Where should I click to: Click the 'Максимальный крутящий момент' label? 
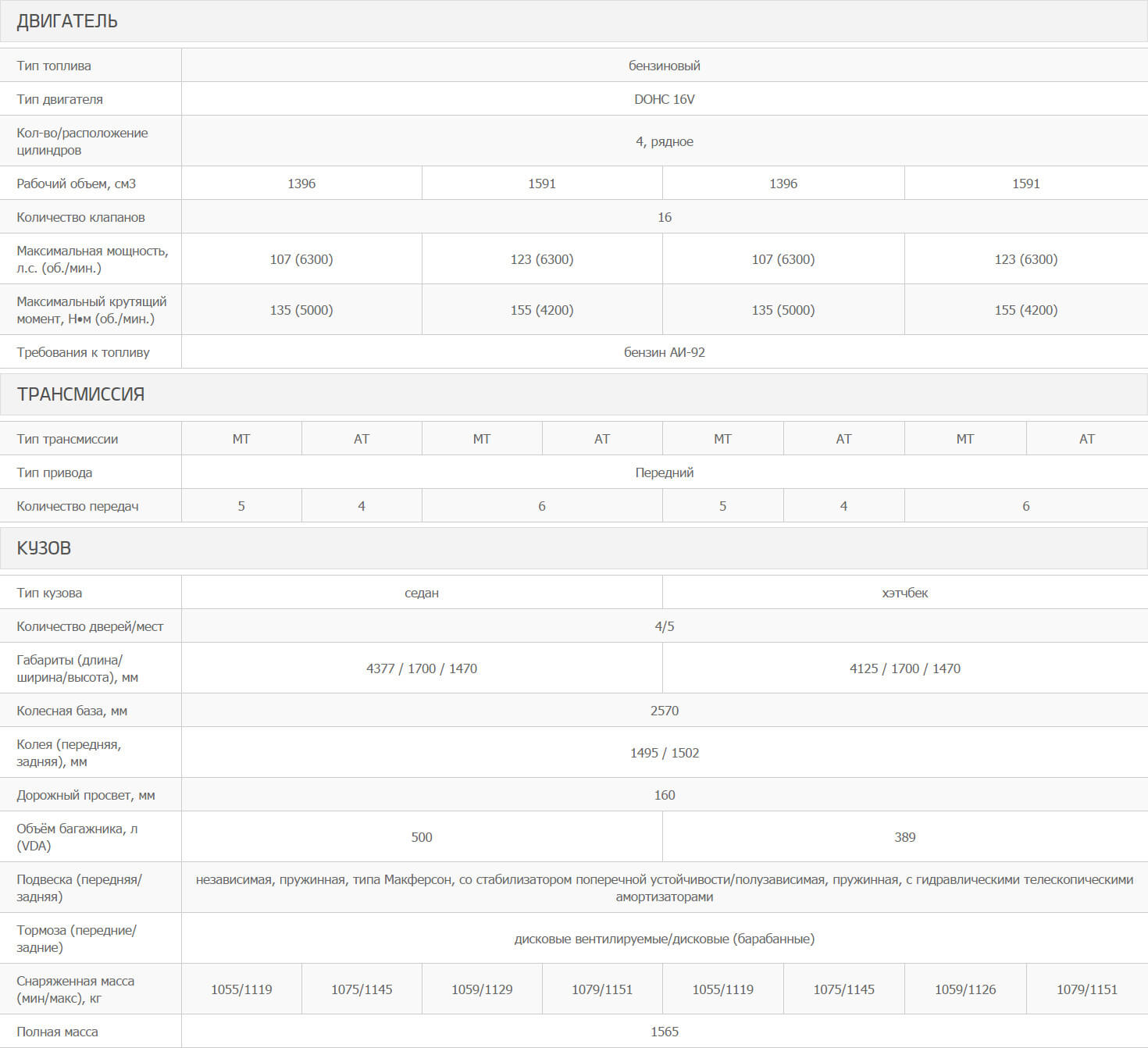pos(91,310)
